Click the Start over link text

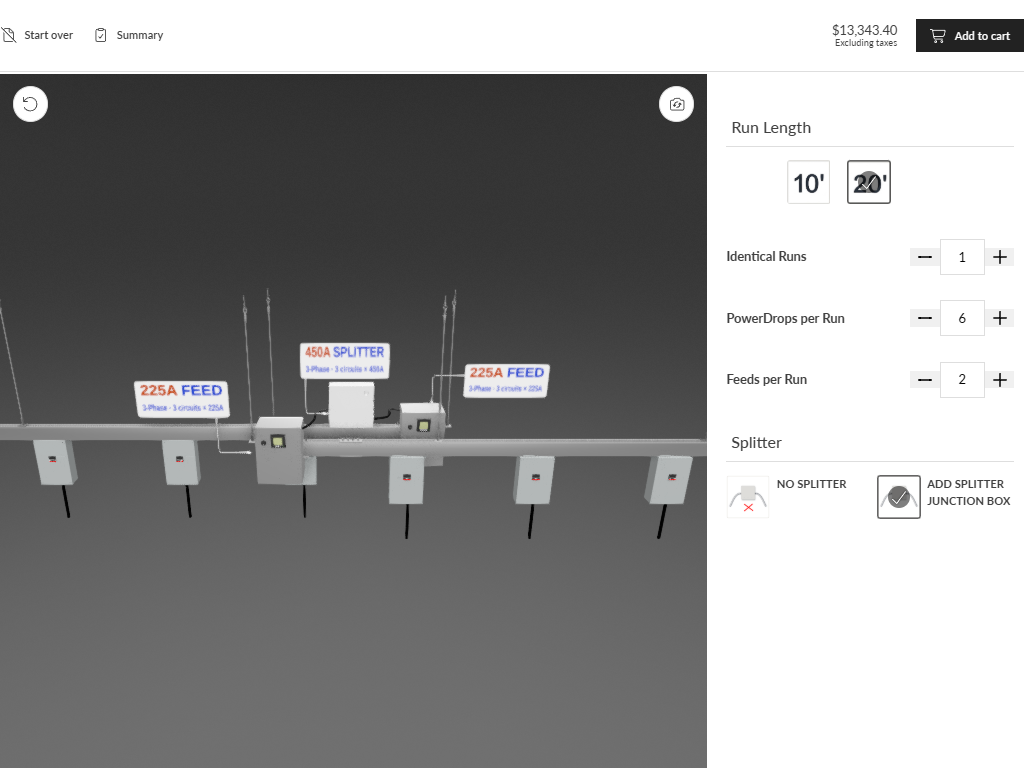coord(48,35)
